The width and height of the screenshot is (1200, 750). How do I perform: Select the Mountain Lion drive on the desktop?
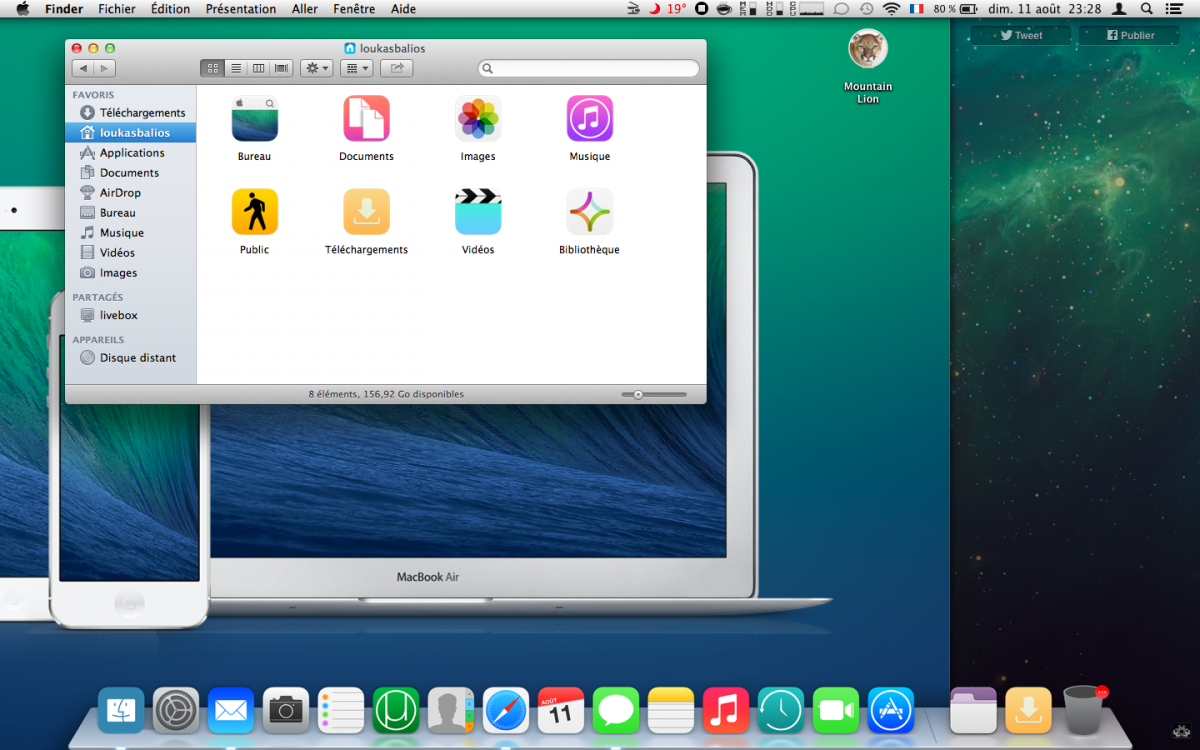pos(868,49)
